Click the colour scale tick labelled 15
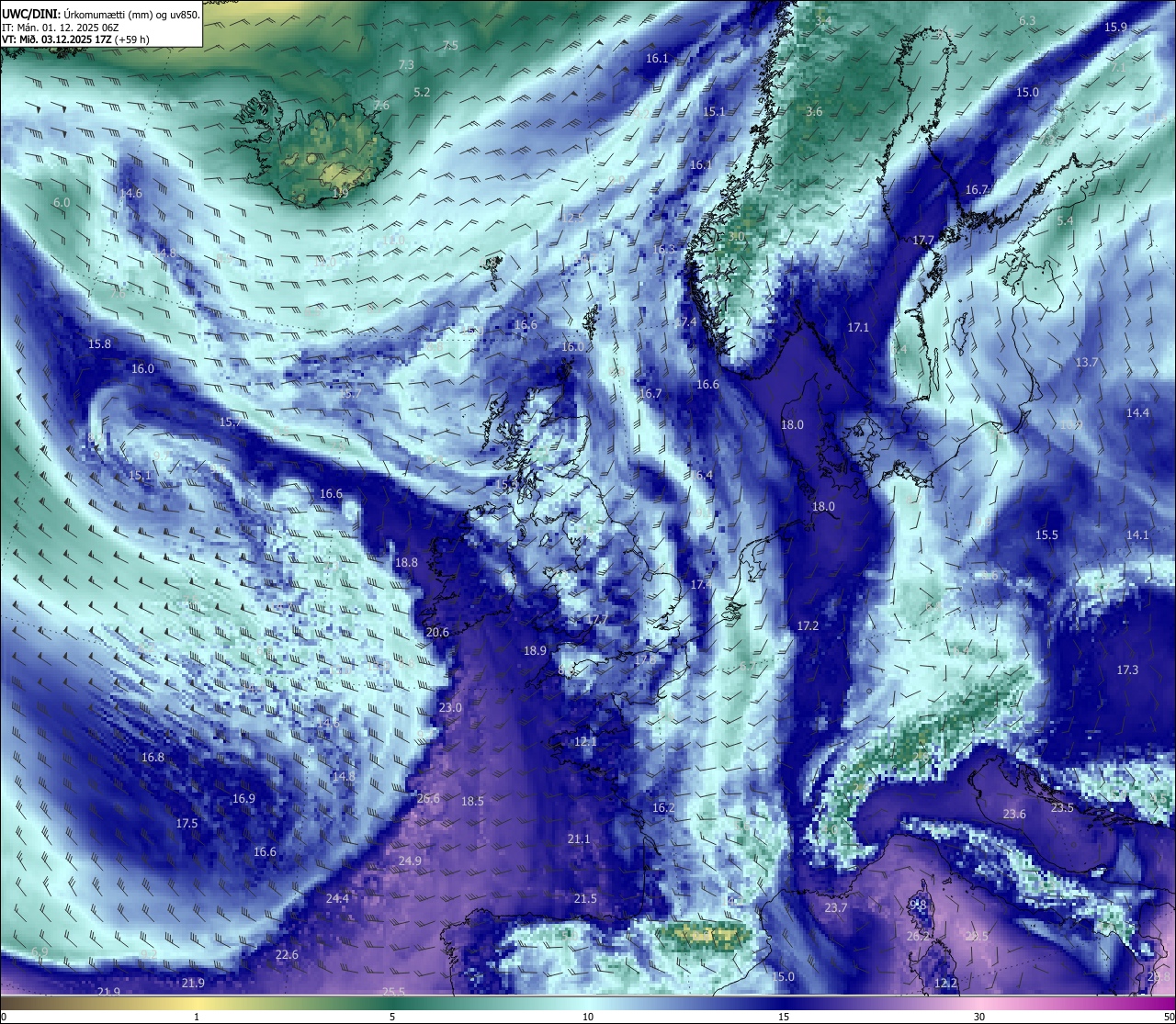 [x=784, y=1017]
